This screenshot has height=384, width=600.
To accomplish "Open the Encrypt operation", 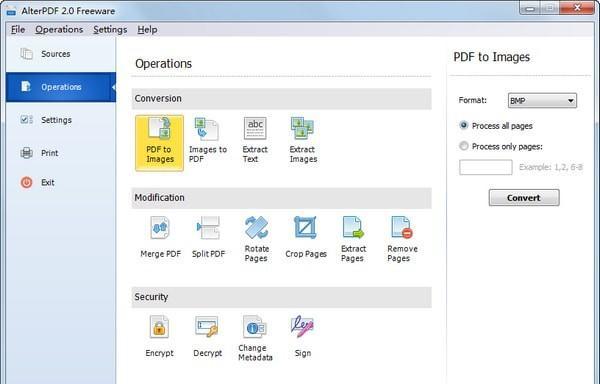I will (159, 337).
